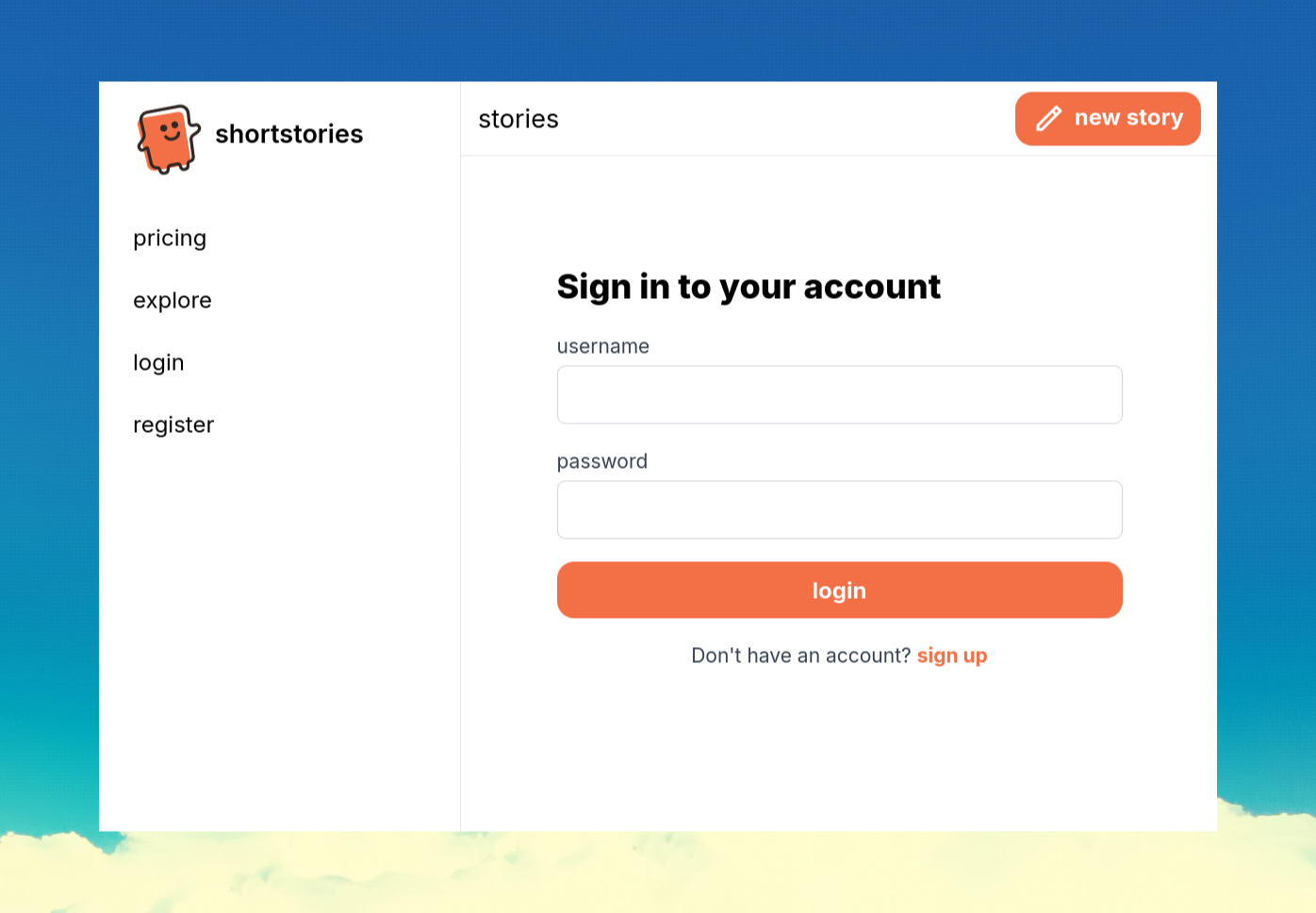Click the pencil icon on new story
1316x913 pixels.
point(1048,119)
